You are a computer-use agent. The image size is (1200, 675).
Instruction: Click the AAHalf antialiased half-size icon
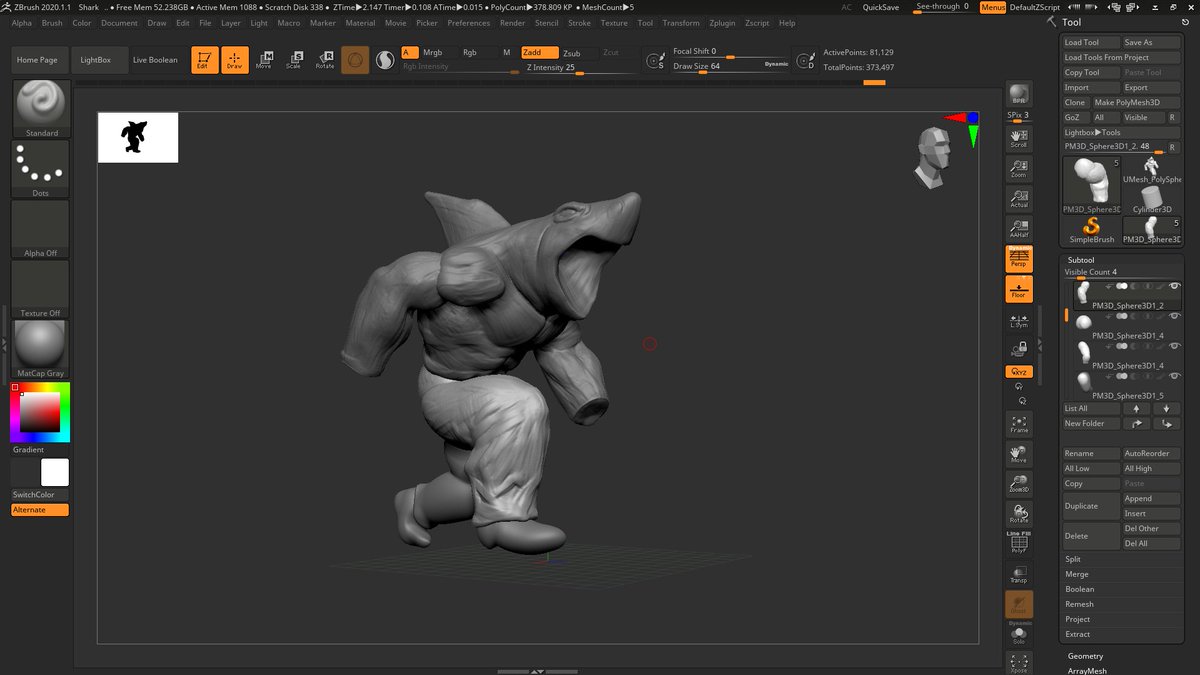[1019, 229]
